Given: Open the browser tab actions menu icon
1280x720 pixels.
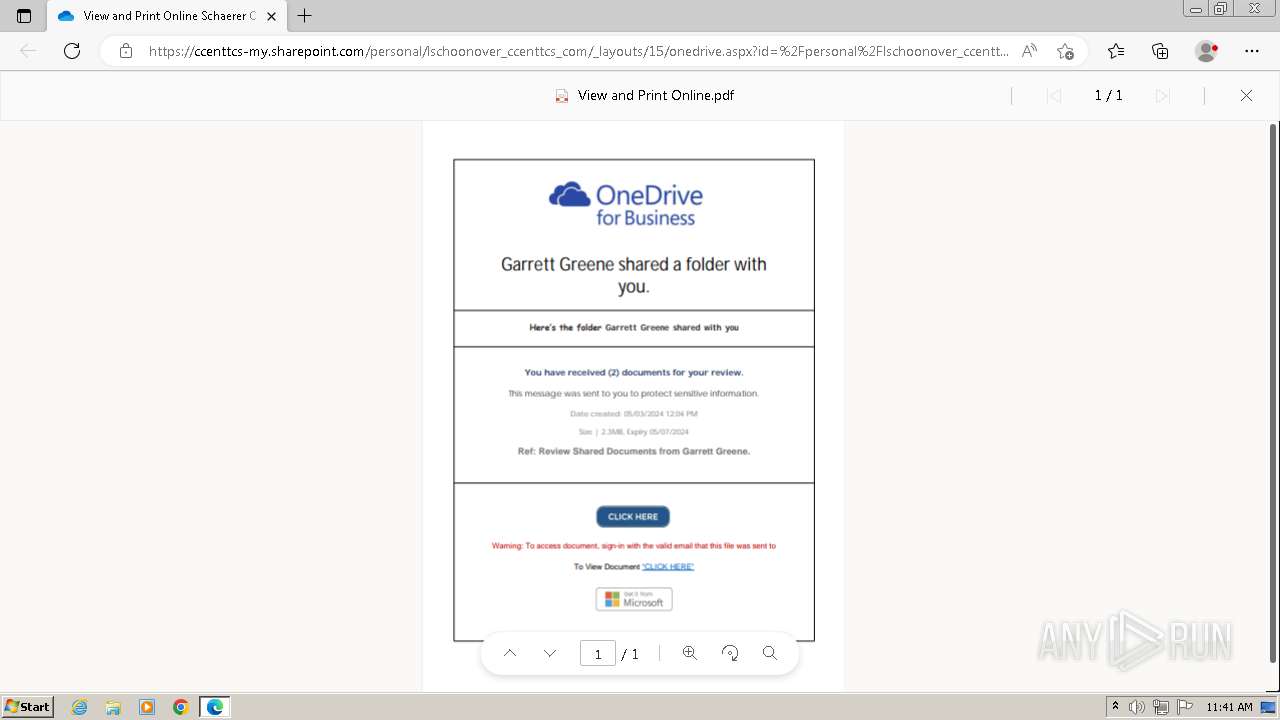Looking at the screenshot, I should (24, 16).
